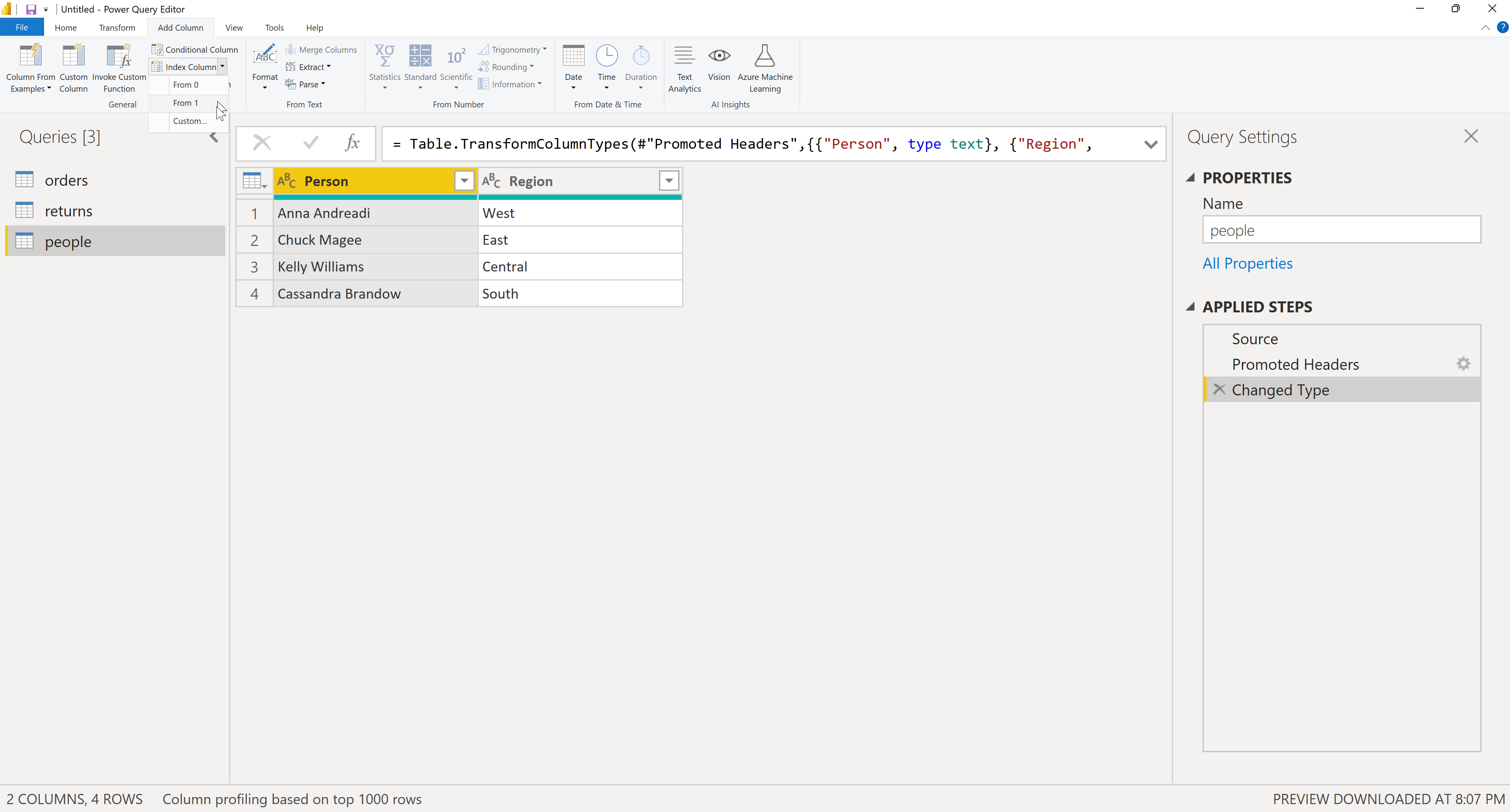This screenshot has width=1510, height=812.
Task: Click the query Name input field
Action: pyautogui.click(x=1341, y=230)
